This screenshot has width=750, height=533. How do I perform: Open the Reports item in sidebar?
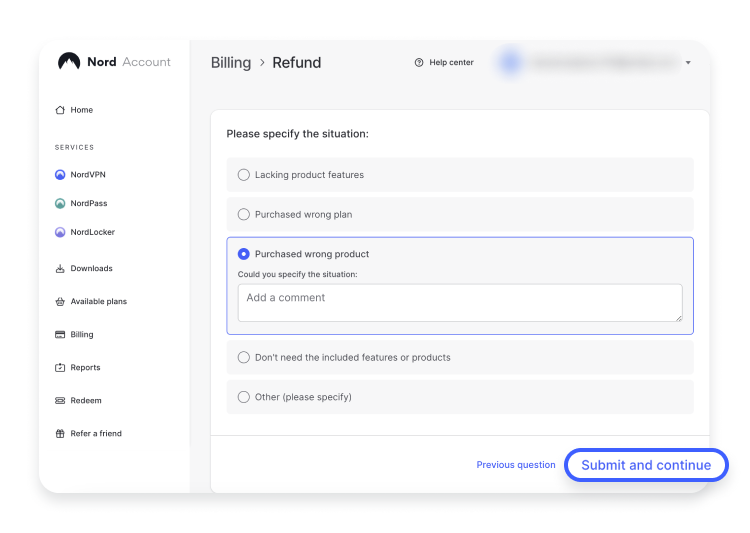point(85,368)
